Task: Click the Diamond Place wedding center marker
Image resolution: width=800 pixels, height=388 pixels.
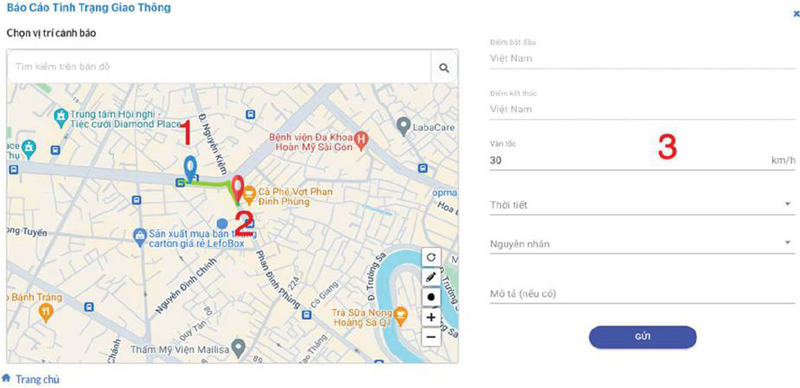Action: [61, 118]
